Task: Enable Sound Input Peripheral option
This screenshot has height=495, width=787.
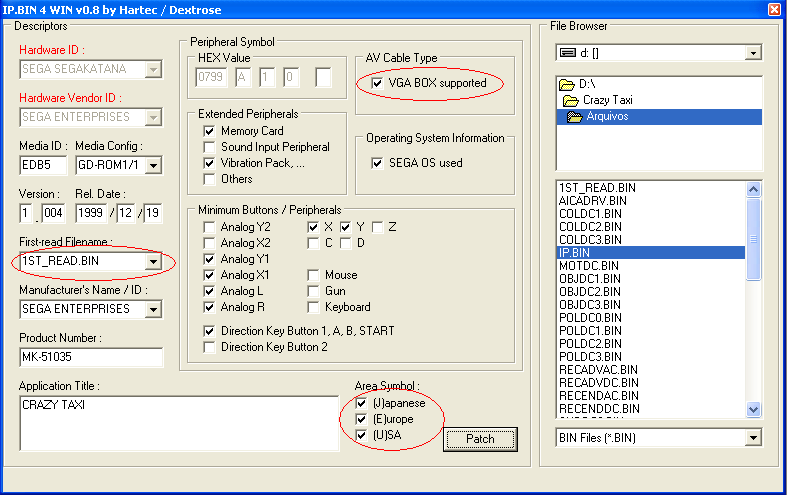Action: pos(209,147)
